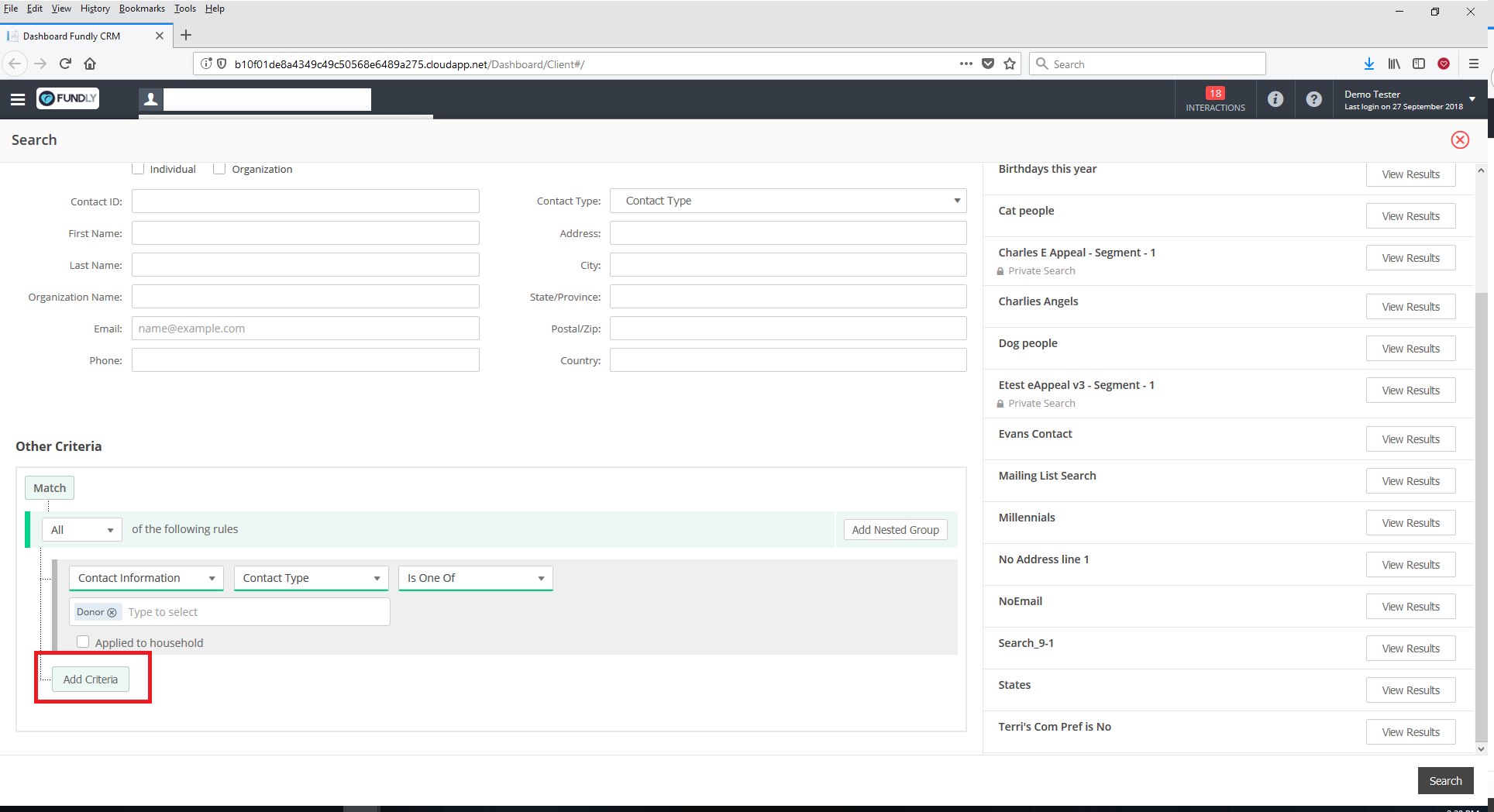Click the Add Criteria button
1494x812 pixels.
tap(91, 680)
